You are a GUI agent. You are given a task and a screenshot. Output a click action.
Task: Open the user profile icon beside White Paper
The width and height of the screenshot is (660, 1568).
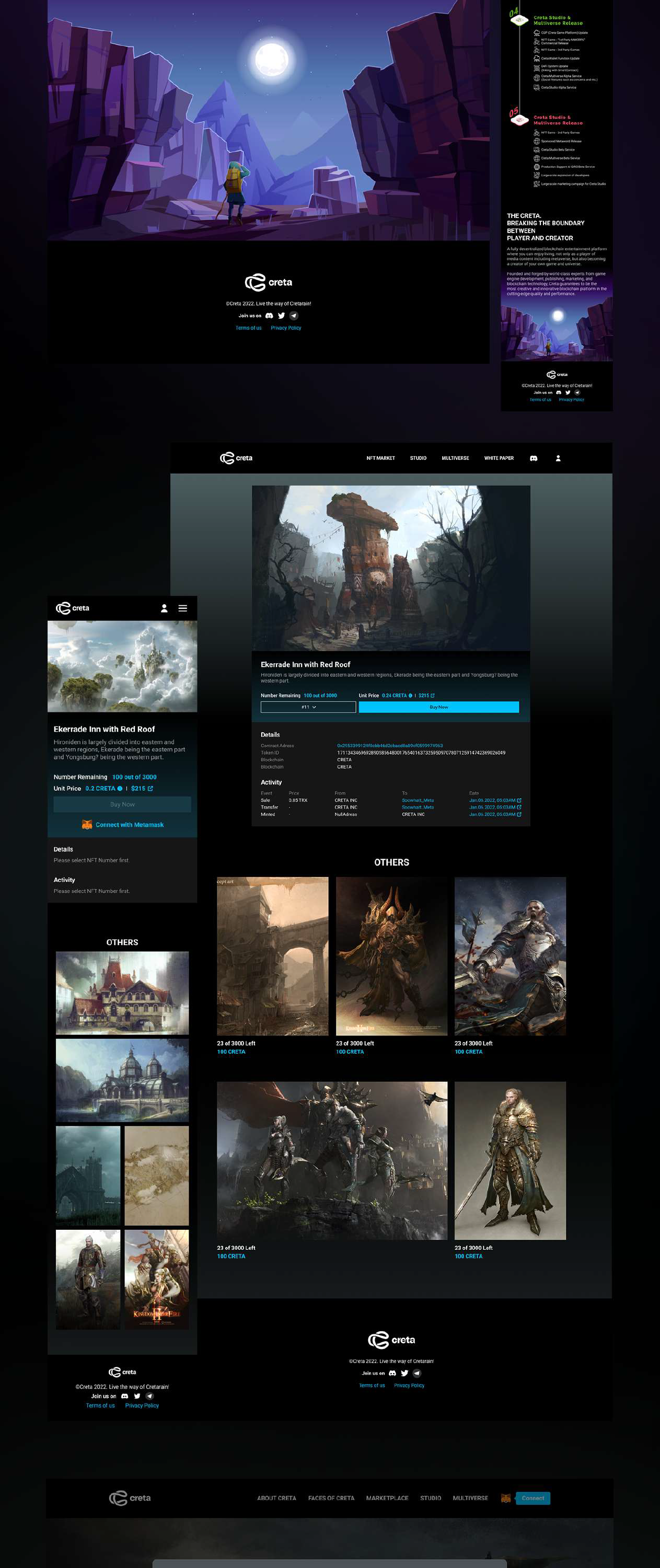tap(558, 458)
